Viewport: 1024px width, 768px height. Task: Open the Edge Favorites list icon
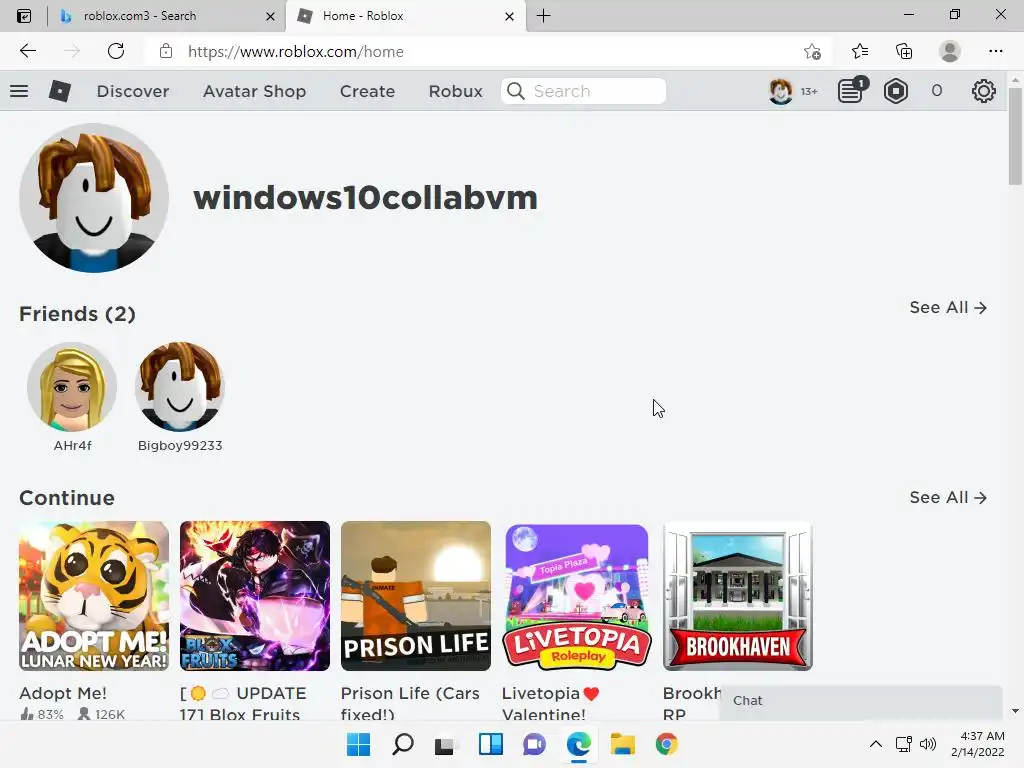tap(860, 51)
